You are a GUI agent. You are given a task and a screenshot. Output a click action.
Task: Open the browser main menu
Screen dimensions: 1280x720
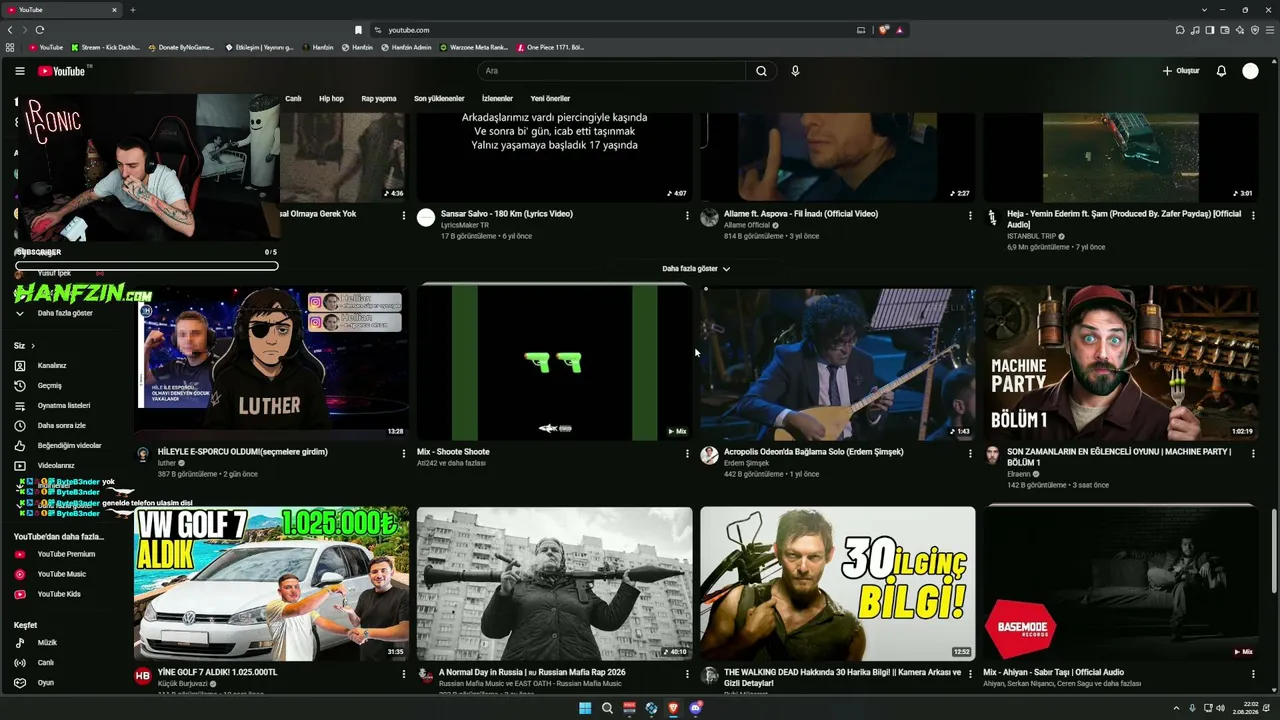1270,30
